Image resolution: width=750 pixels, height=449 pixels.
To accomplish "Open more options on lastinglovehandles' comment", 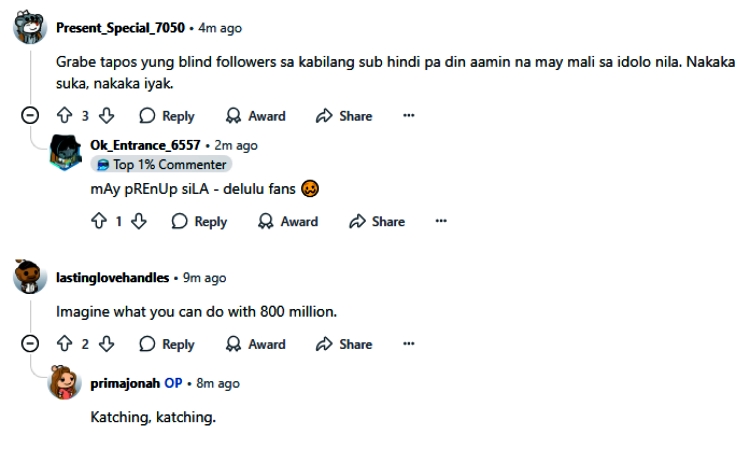I will click(x=408, y=344).
